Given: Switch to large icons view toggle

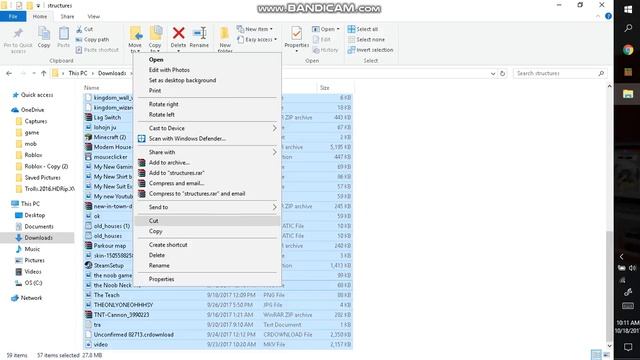Looking at the screenshot, I should pyautogui.click(x=606, y=355).
